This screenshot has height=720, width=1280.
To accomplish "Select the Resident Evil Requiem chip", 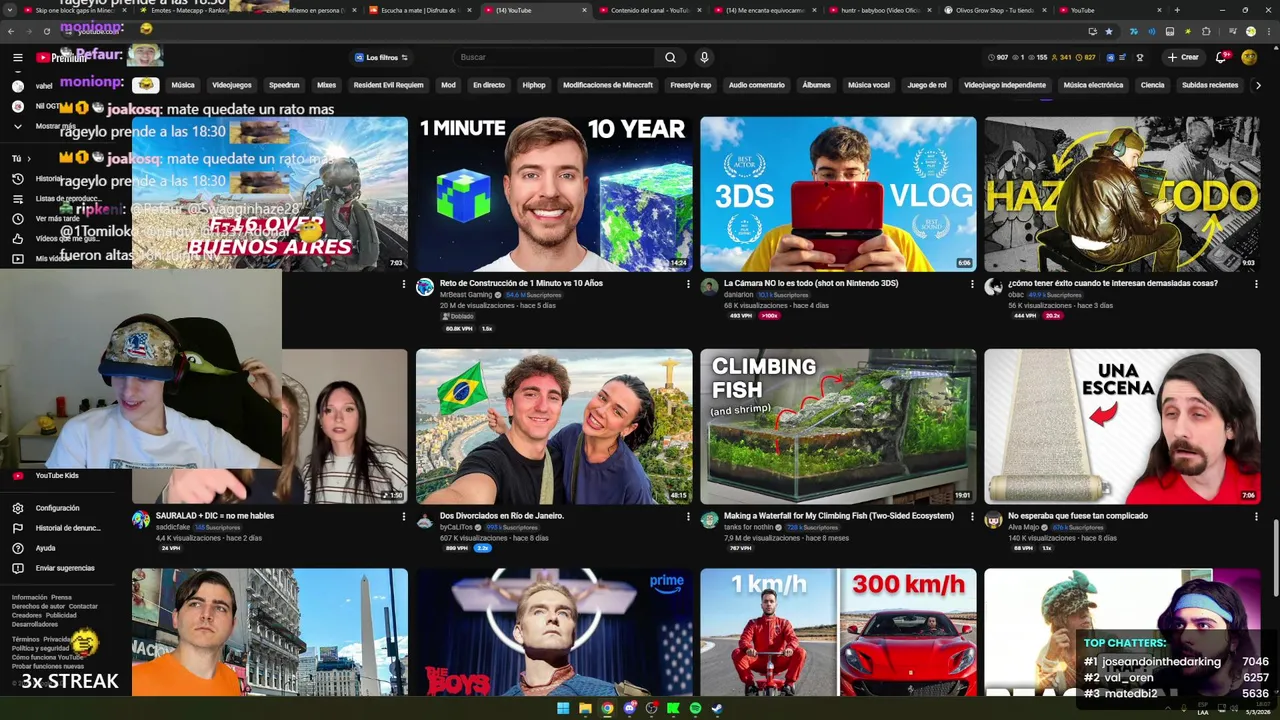I will (388, 85).
